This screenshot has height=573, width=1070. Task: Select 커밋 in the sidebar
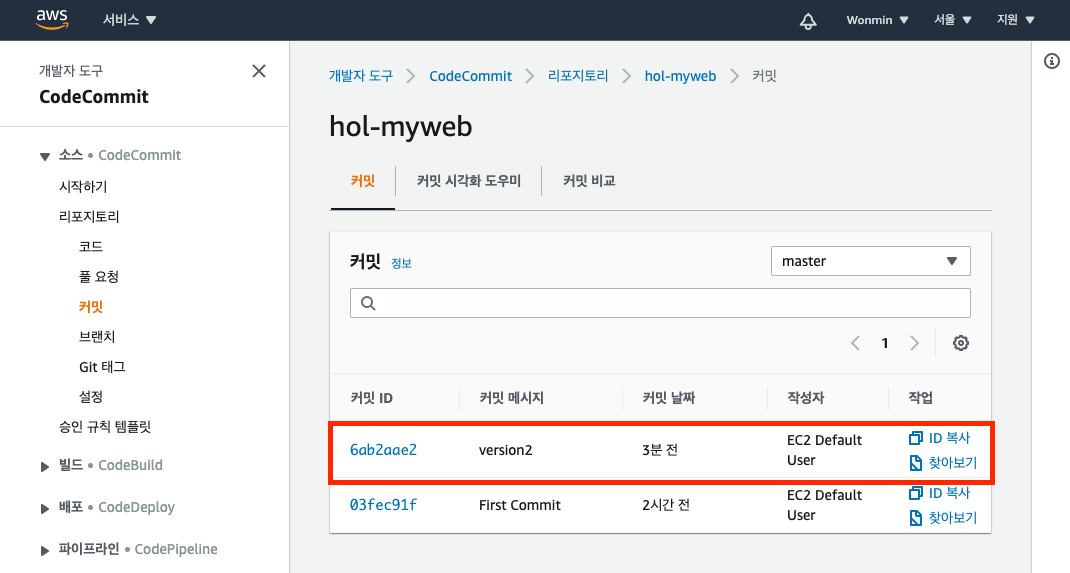point(91,306)
